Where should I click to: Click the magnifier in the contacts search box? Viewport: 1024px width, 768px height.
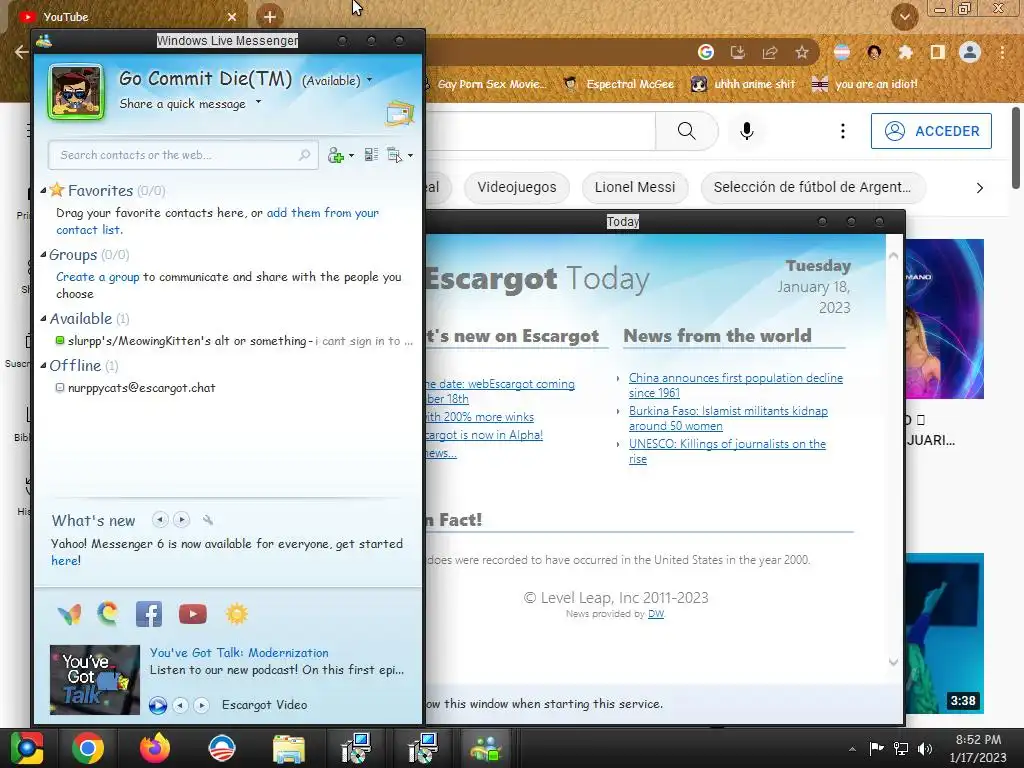coord(304,155)
